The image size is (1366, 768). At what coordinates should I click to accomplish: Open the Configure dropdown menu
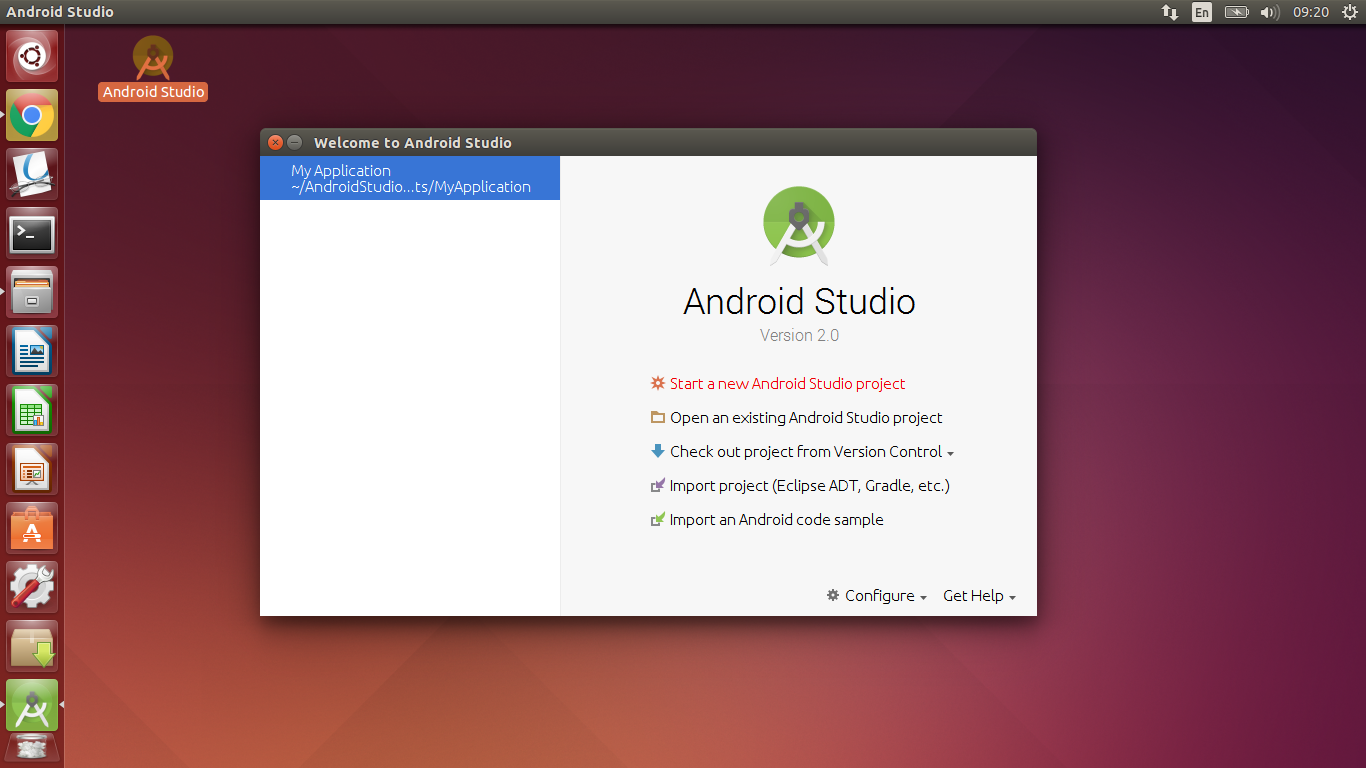pyautogui.click(x=877, y=595)
